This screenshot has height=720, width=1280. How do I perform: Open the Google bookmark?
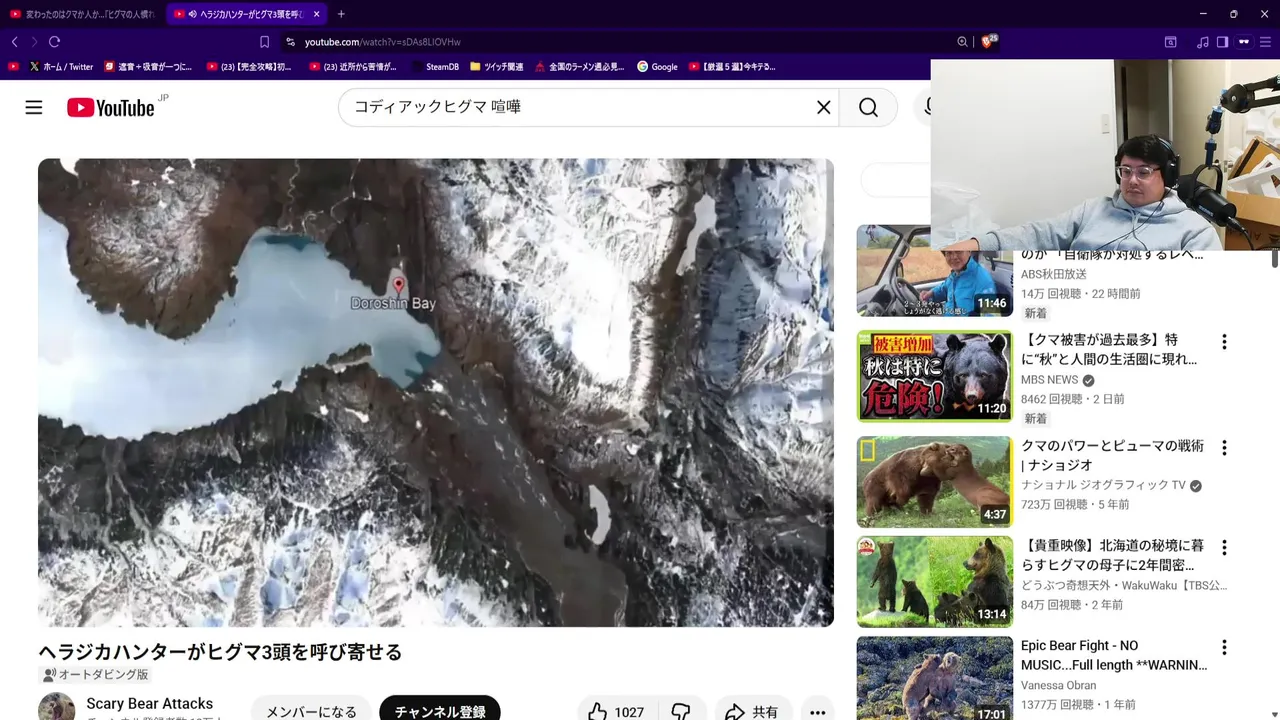[x=657, y=67]
